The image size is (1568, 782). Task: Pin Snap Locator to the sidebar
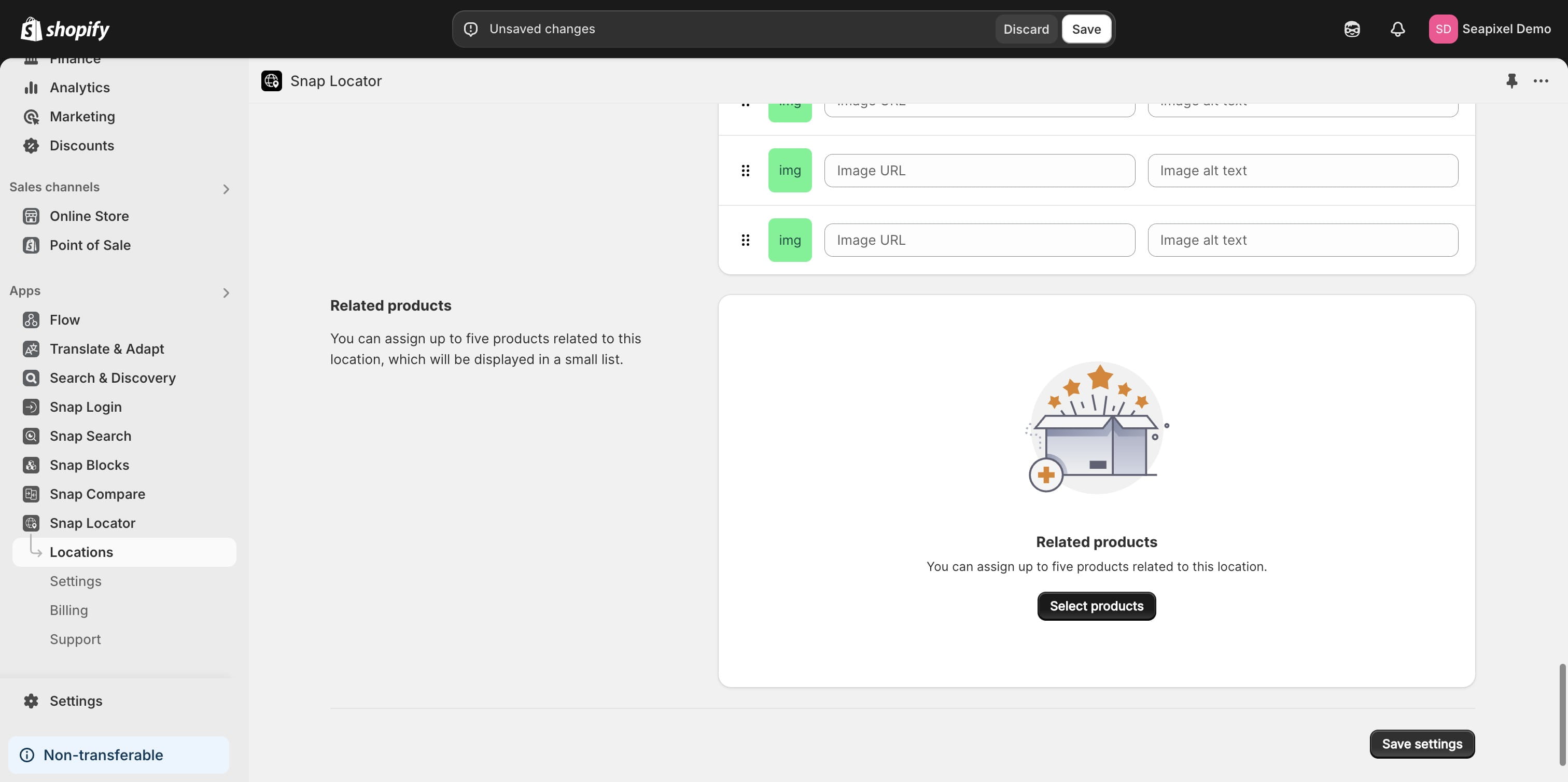click(1512, 80)
